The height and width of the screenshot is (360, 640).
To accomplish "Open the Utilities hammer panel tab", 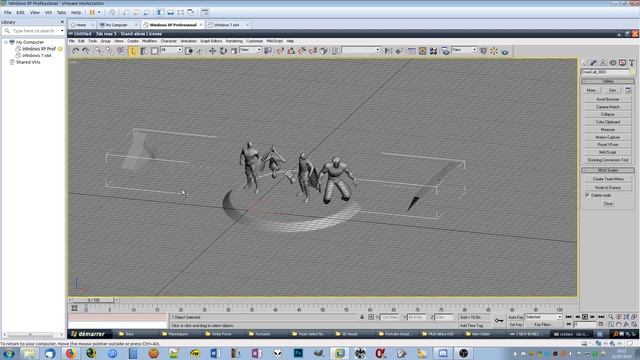I will click(x=631, y=62).
